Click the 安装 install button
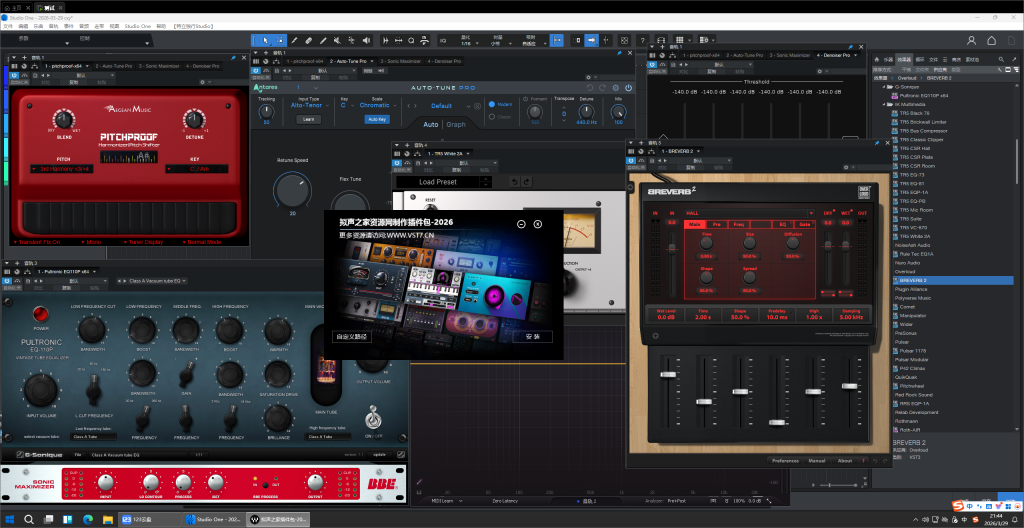 coord(533,337)
